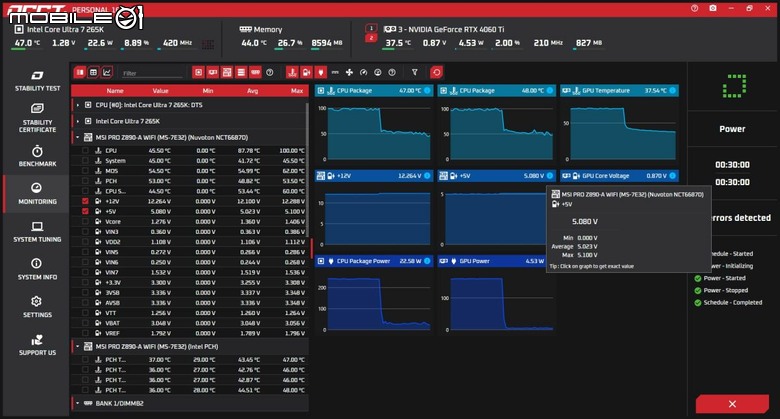
Task: Select GPU number 1 selector
Action: click(x=371, y=28)
